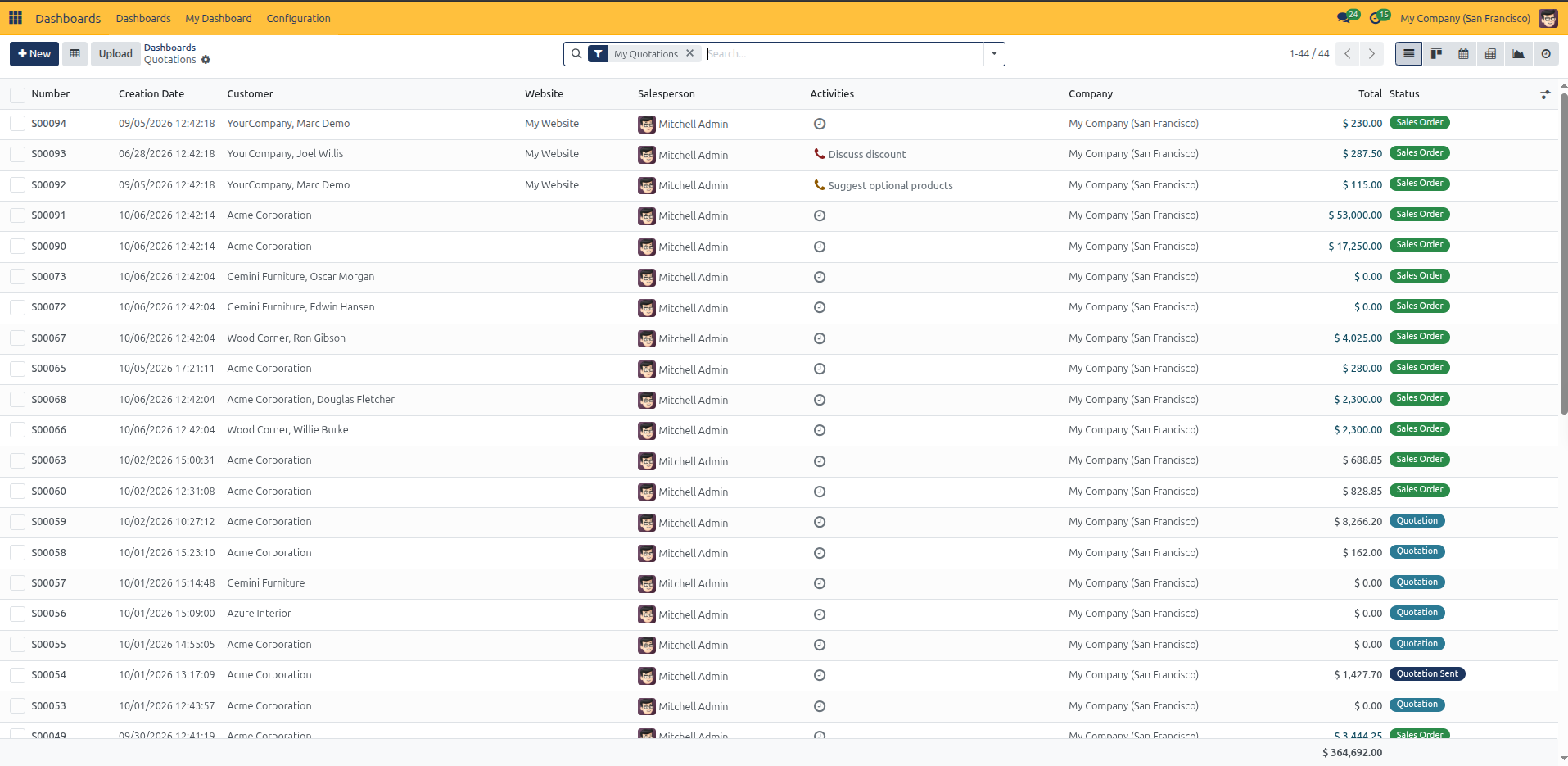Check the box for order S00094
Image resolution: width=1568 pixels, height=766 pixels.
pyautogui.click(x=17, y=124)
